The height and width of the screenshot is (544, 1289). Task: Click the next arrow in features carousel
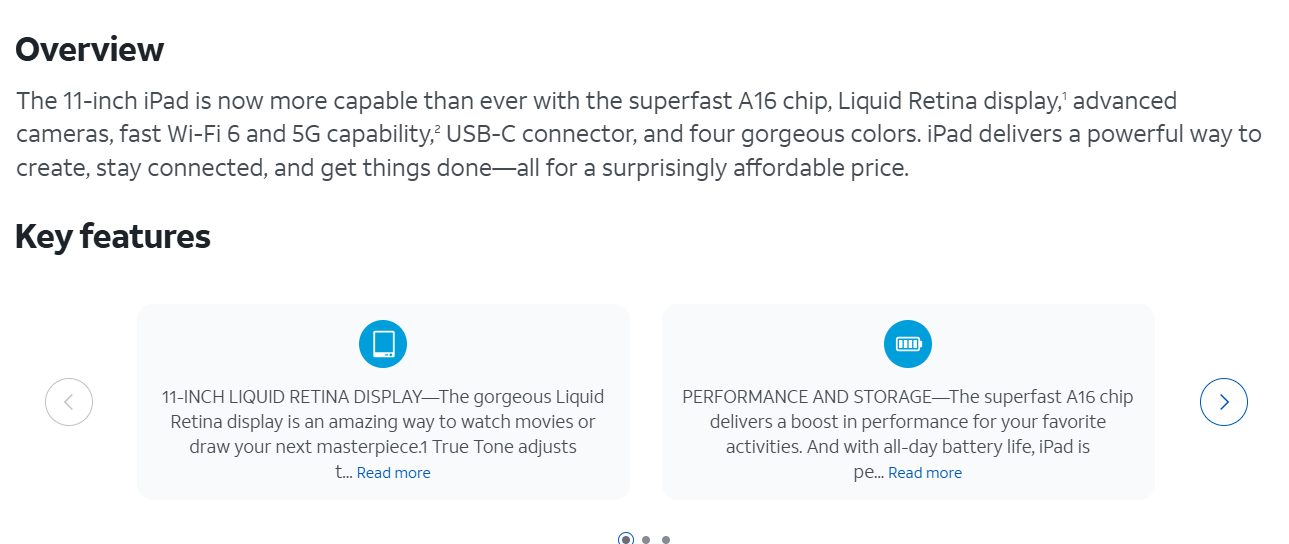[1224, 403]
